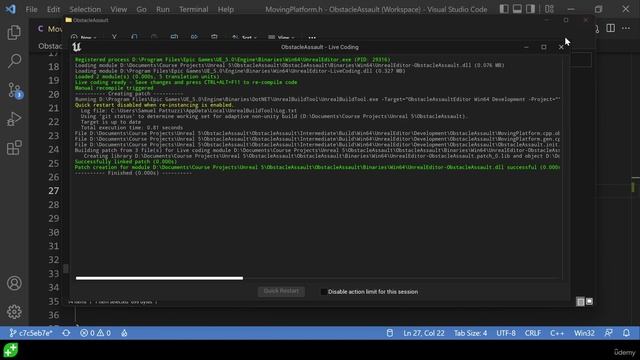This screenshot has height=360, width=640.
Task: Click the 'Successfully linked patch' log line
Action: [x=126, y=162]
